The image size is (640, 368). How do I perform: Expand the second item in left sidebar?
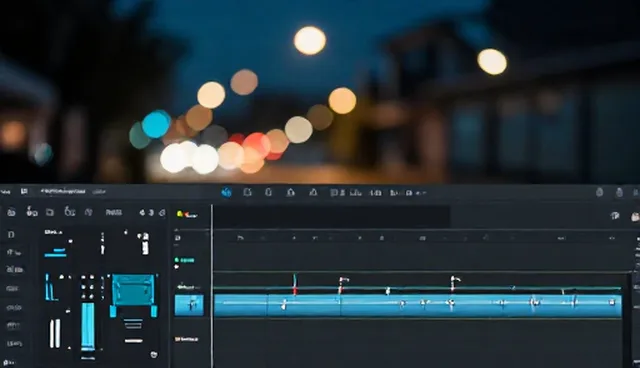pos(14,253)
